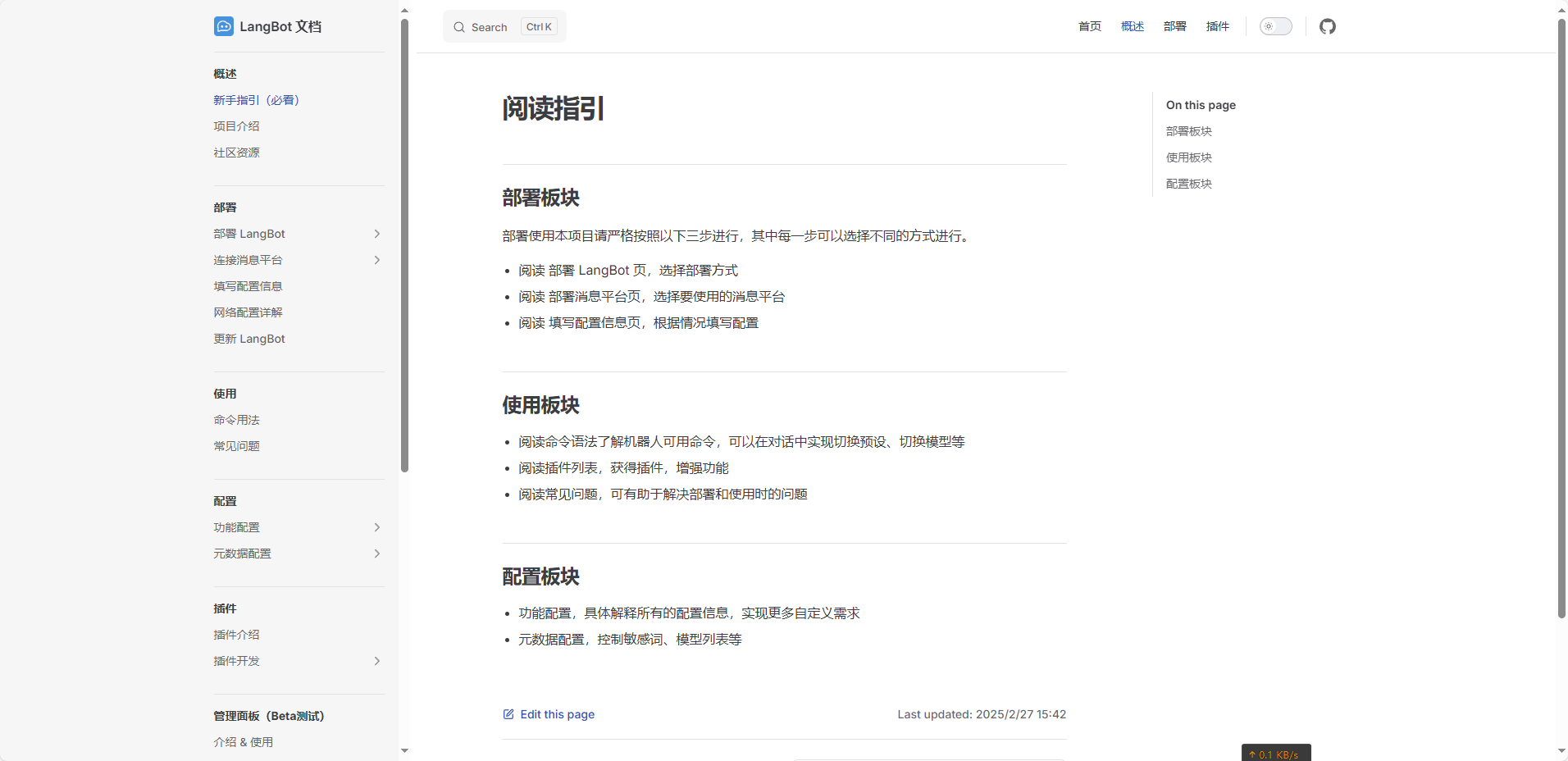The image size is (1568, 761).
Task: Click the LangBot logo icon
Action: (x=224, y=26)
